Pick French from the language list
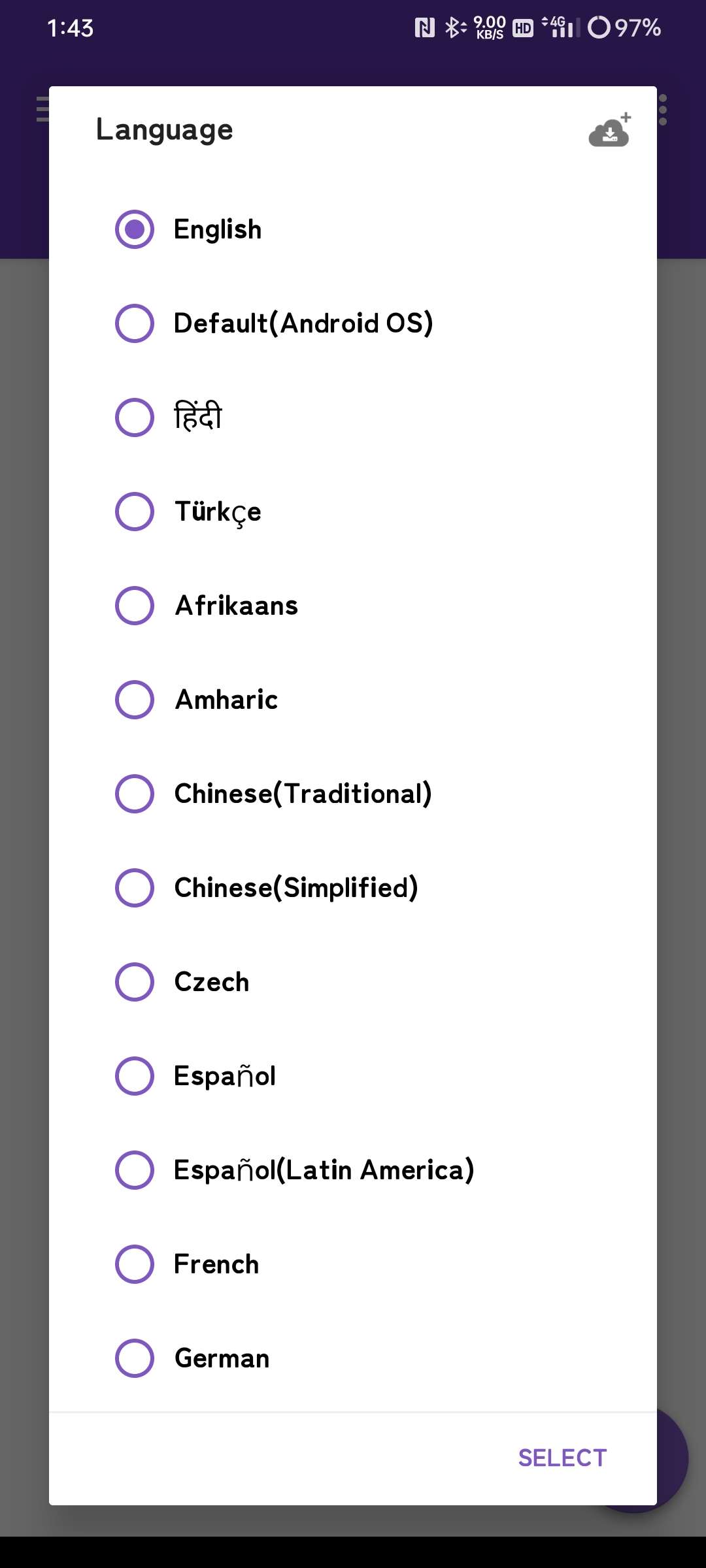This screenshot has width=706, height=1568. pyautogui.click(x=135, y=1264)
